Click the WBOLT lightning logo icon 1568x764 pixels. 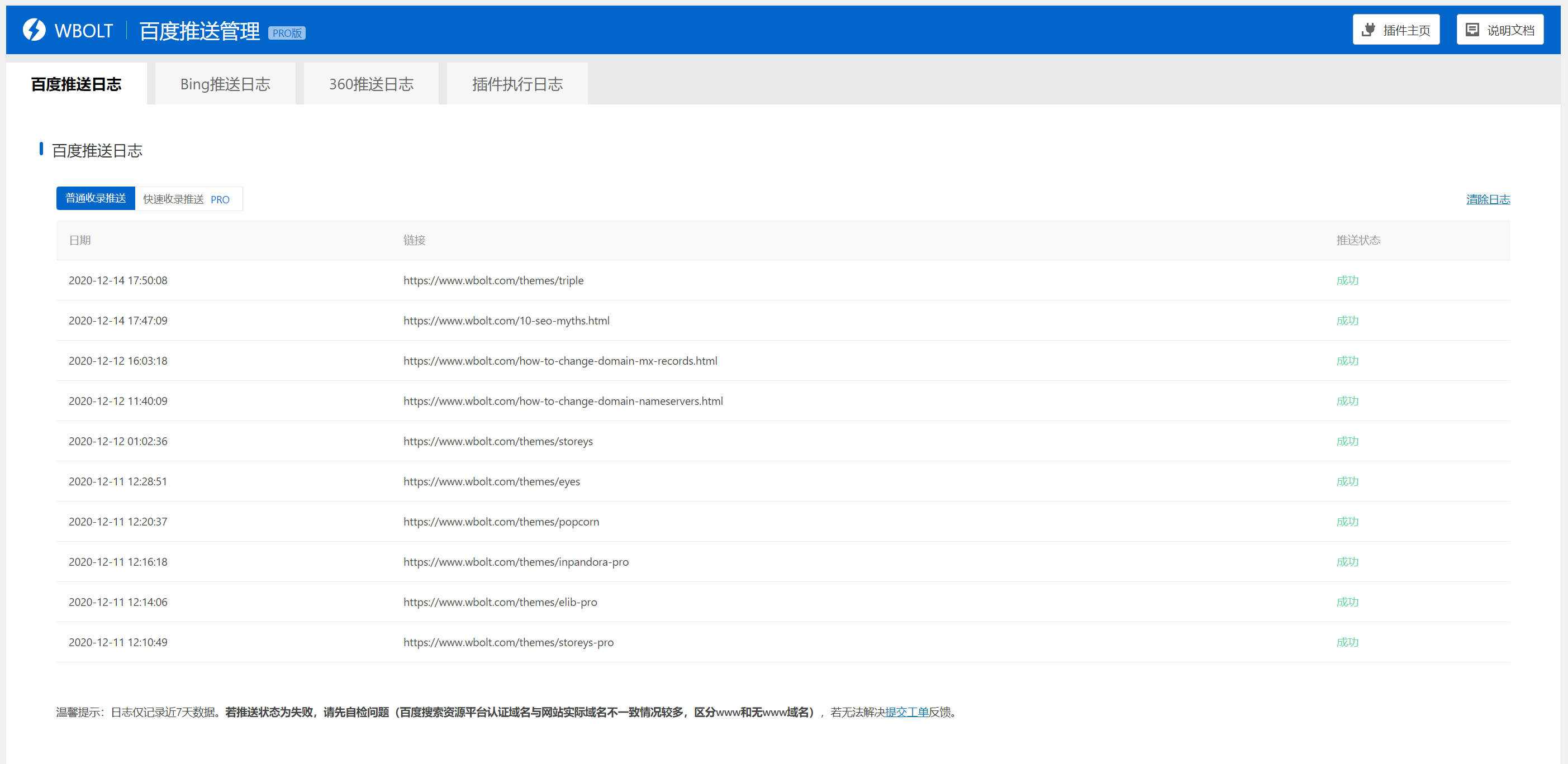coord(34,30)
